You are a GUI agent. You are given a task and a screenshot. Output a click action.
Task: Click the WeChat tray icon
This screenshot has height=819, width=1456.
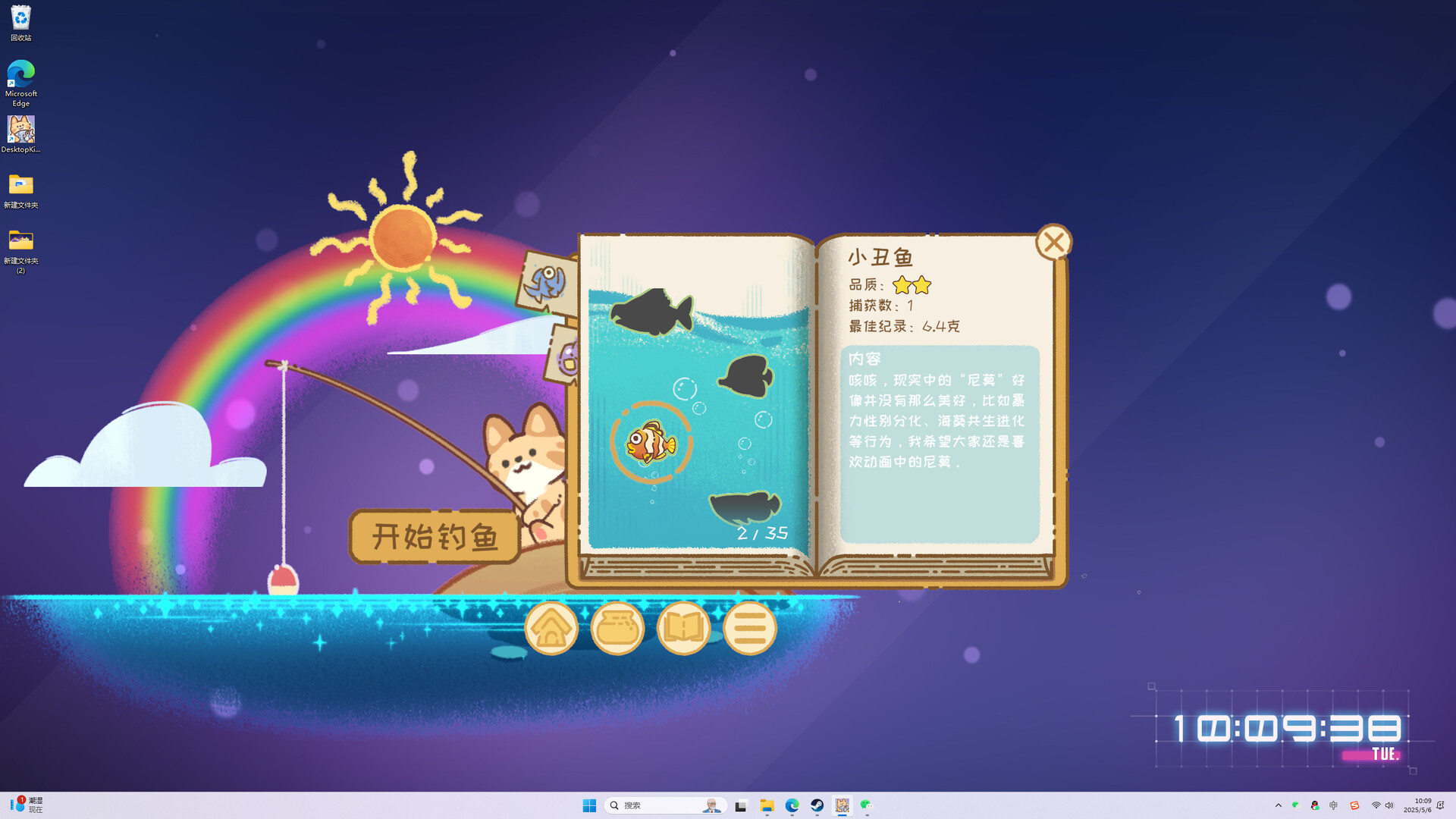click(1296, 805)
